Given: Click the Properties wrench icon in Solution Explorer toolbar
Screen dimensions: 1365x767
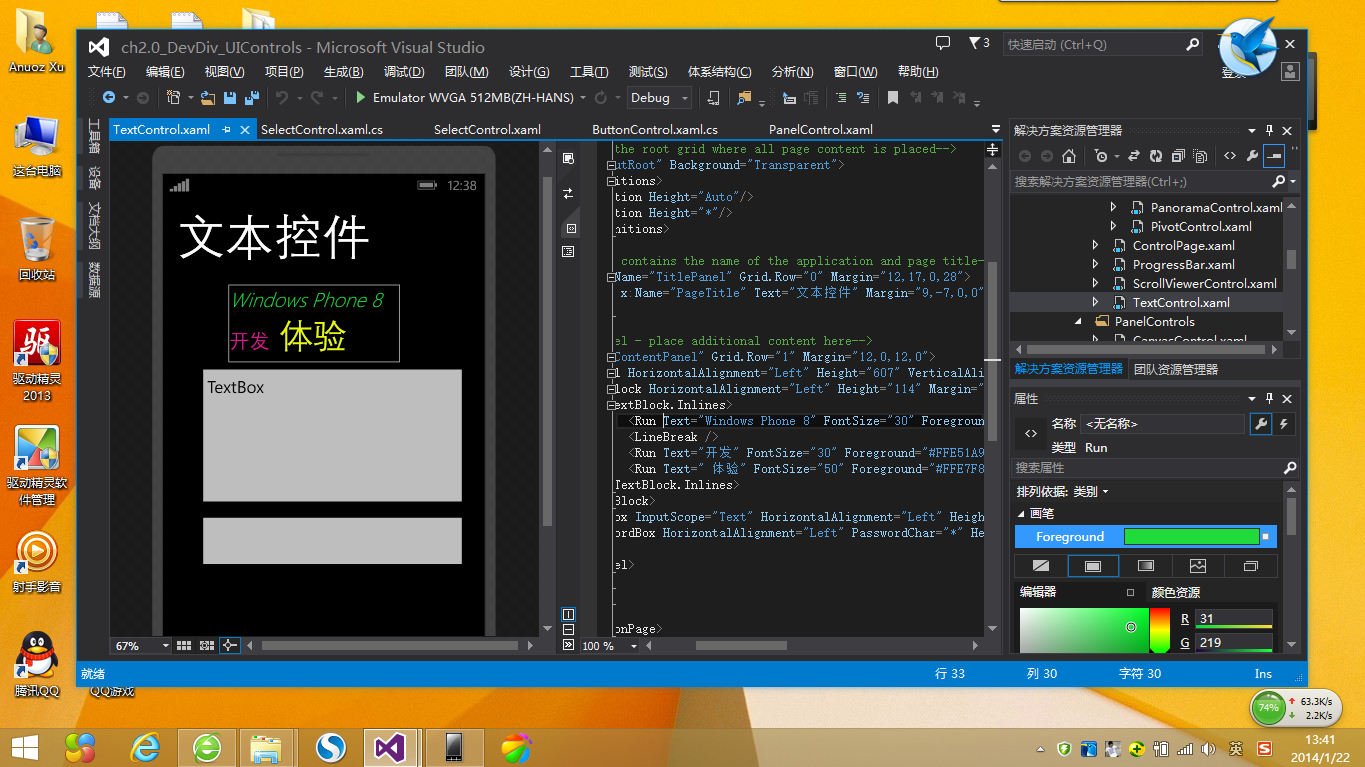Looking at the screenshot, I should point(1252,156).
